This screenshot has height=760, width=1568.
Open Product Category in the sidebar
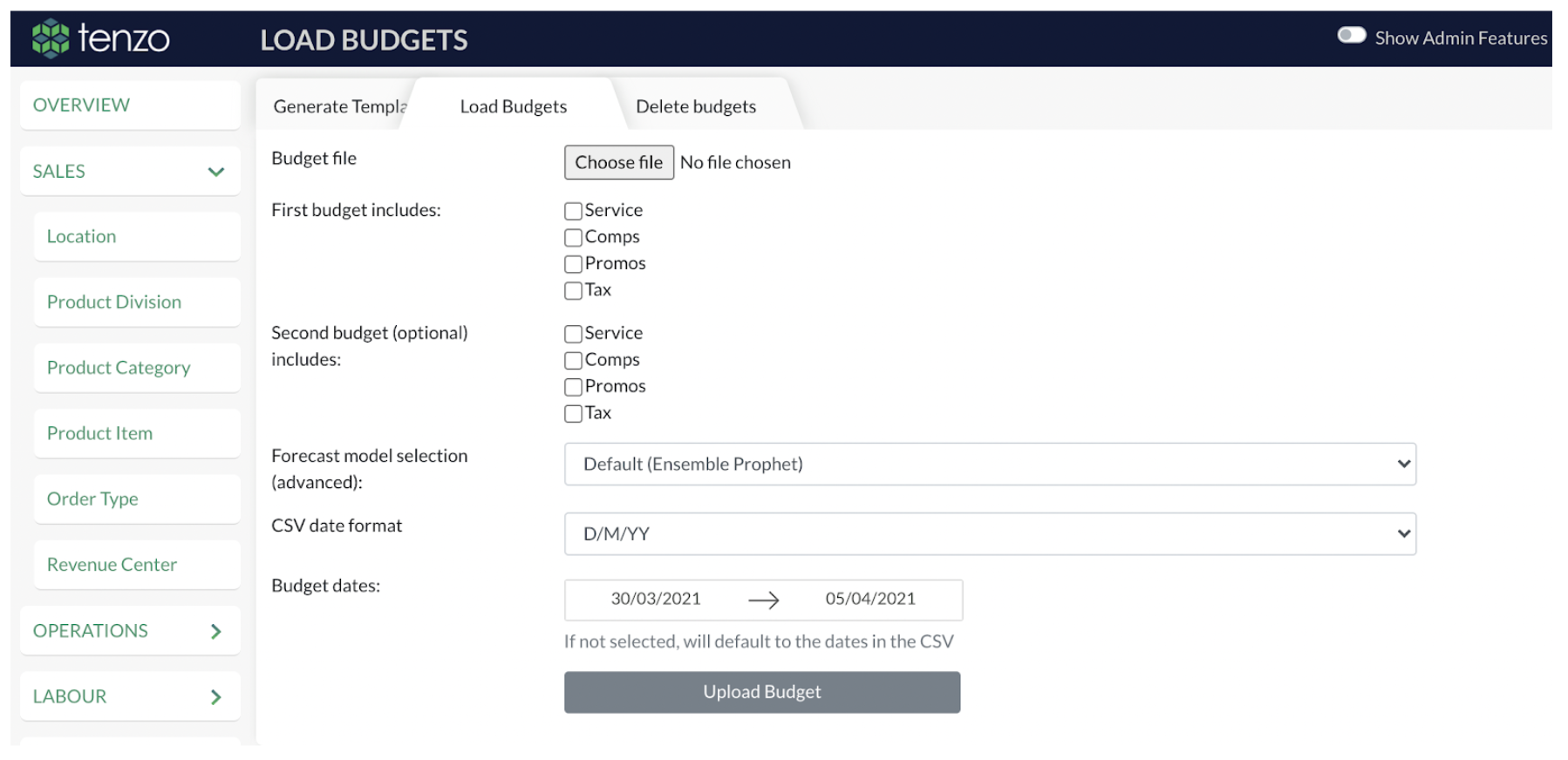(137, 368)
